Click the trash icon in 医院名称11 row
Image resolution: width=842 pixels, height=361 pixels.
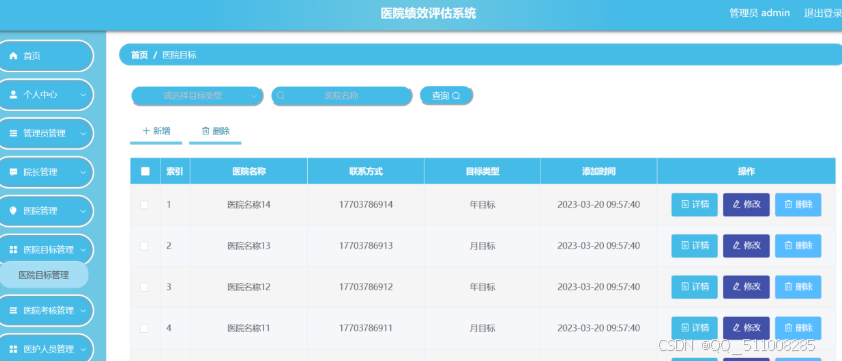coord(788,328)
